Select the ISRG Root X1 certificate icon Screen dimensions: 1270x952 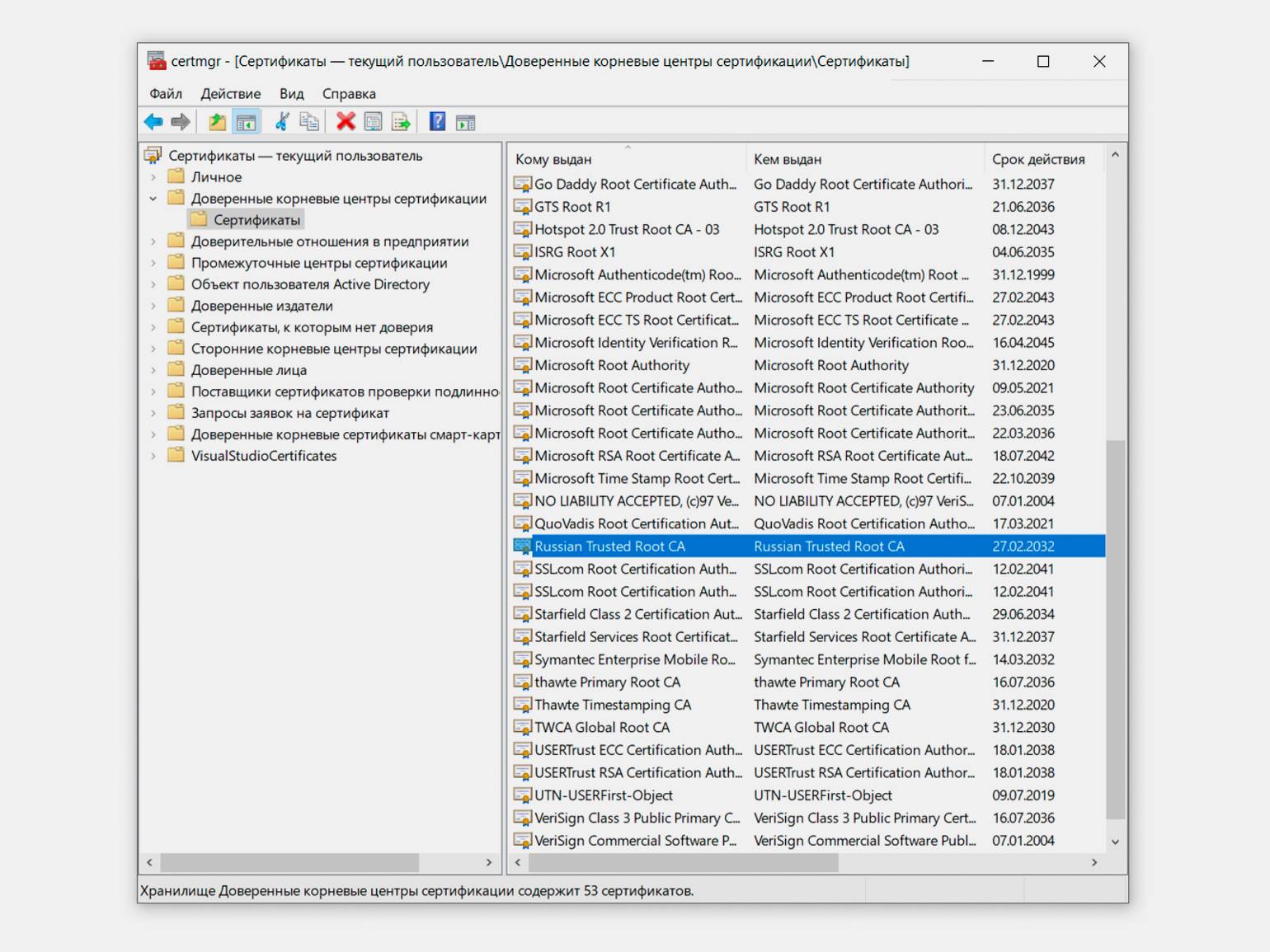pos(523,252)
